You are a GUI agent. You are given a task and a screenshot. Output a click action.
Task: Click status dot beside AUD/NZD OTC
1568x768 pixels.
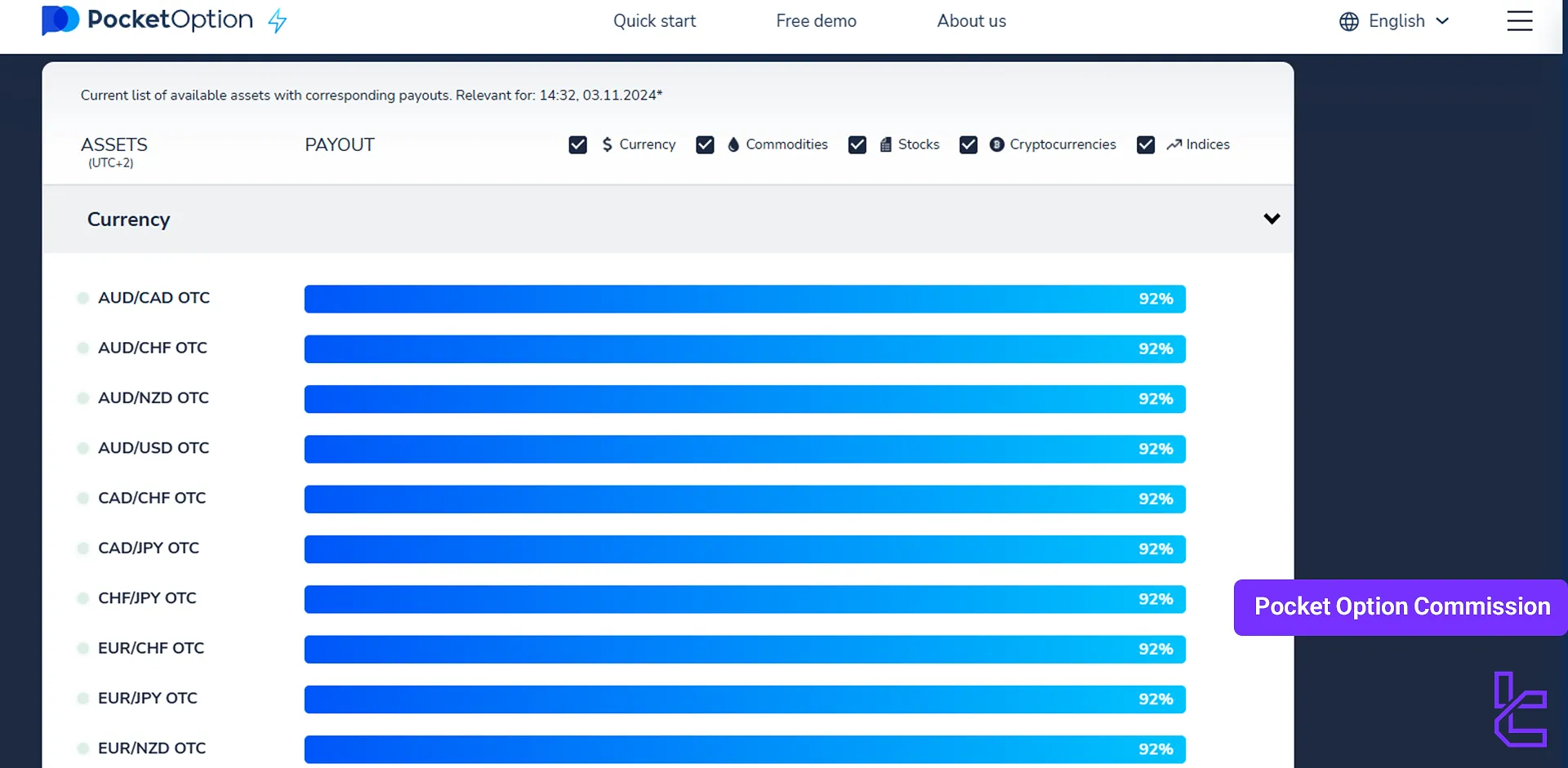point(82,398)
